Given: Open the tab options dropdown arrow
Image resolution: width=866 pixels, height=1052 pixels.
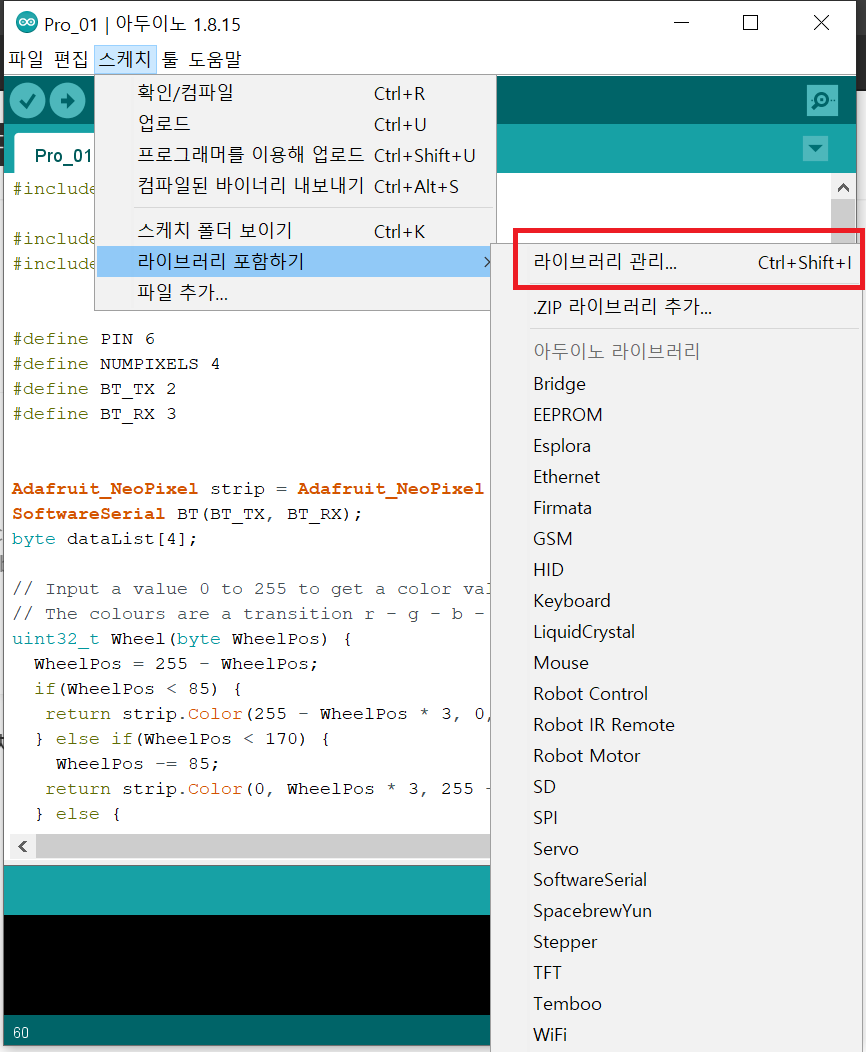Looking at the screenshot, I should 815,148.
